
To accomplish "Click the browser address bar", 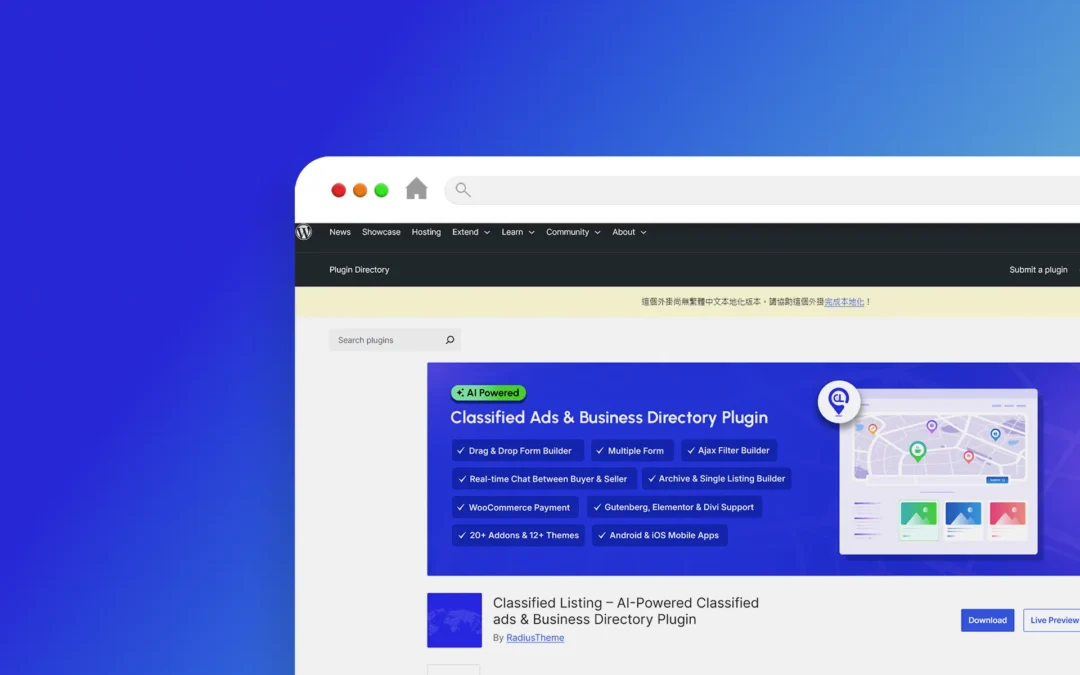I will click(x=762, y=189).
